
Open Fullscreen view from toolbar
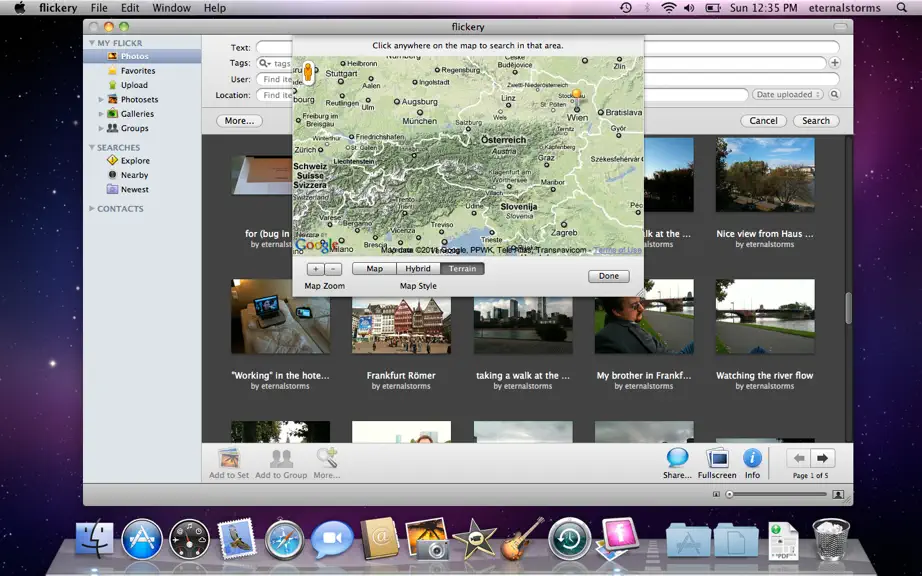(x=717, y=458)
